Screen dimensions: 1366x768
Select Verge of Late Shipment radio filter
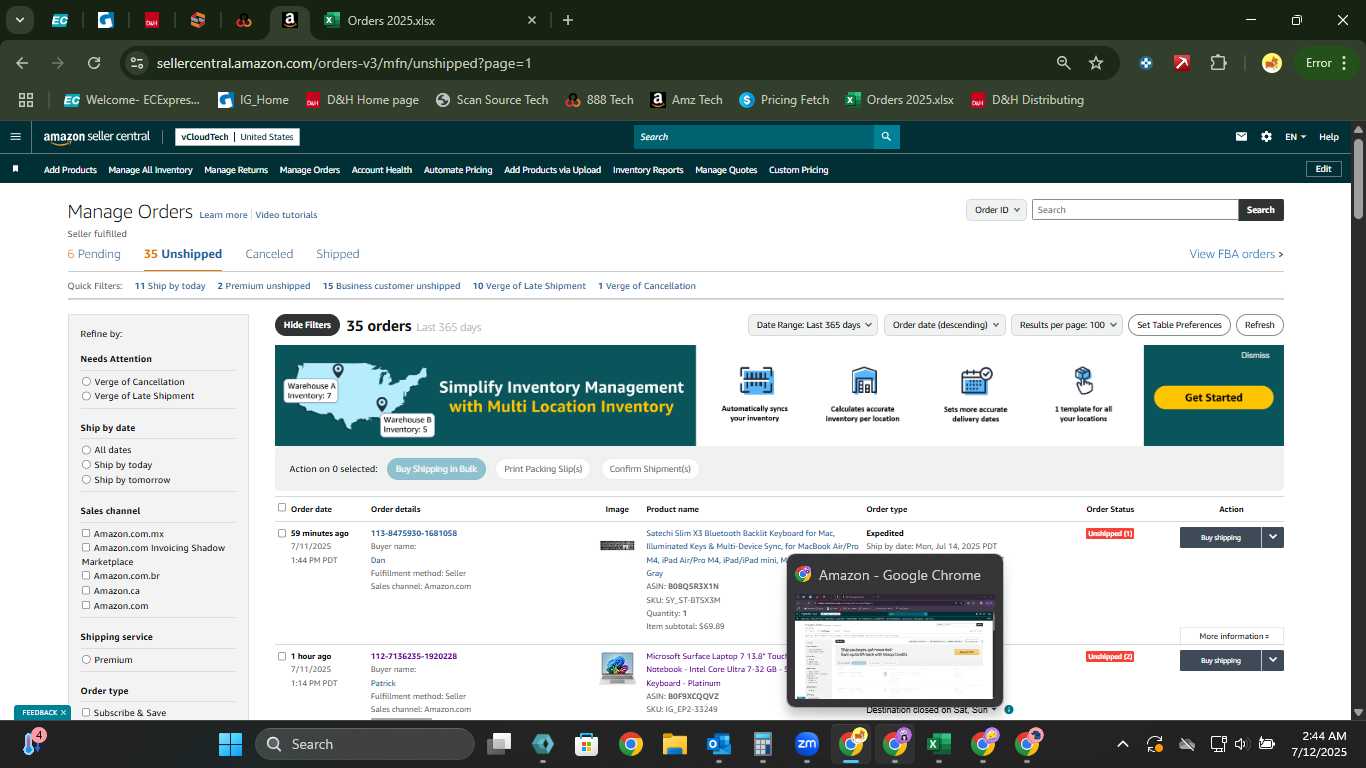pos(86,396)
